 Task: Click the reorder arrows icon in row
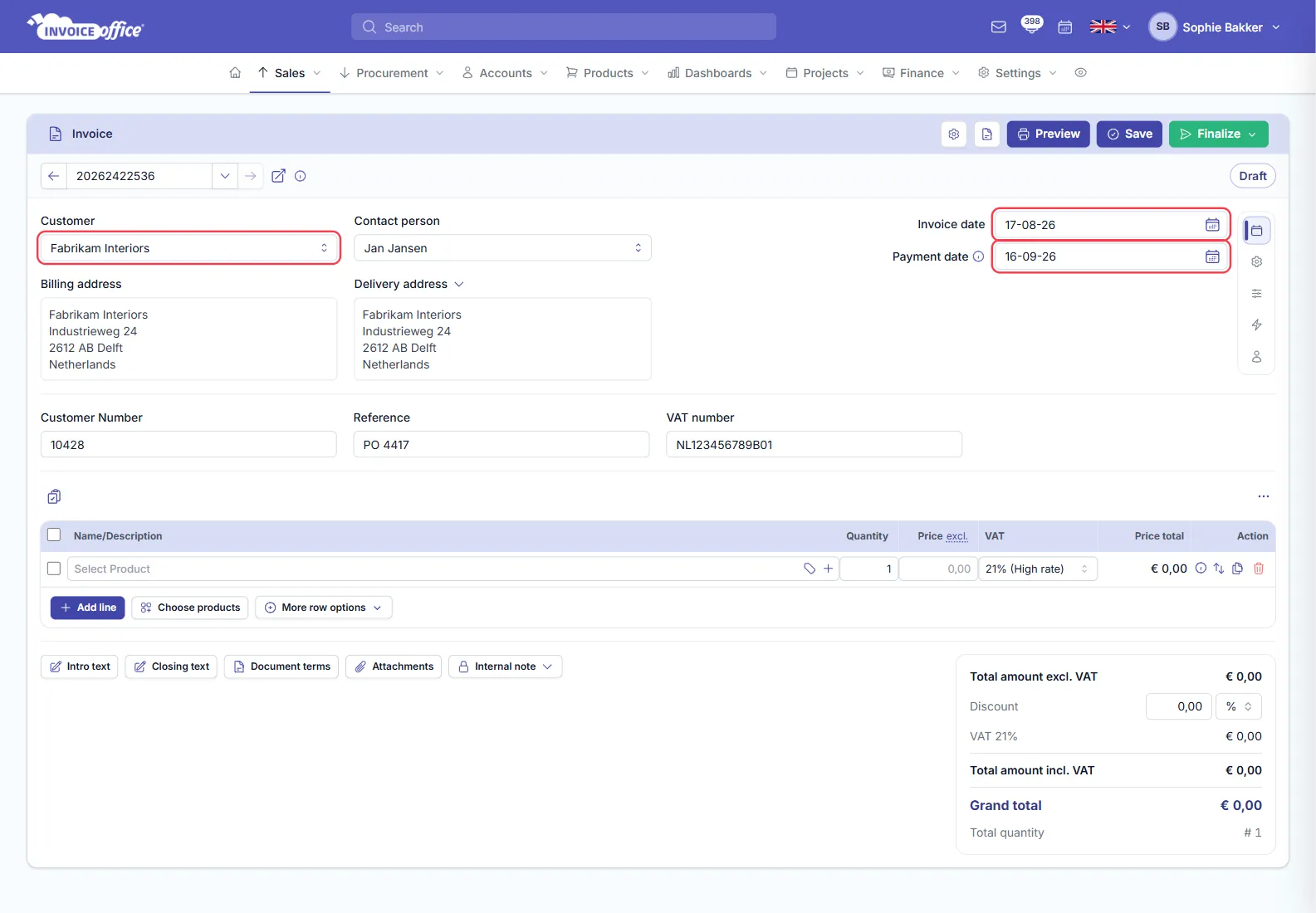point(1219,569)
